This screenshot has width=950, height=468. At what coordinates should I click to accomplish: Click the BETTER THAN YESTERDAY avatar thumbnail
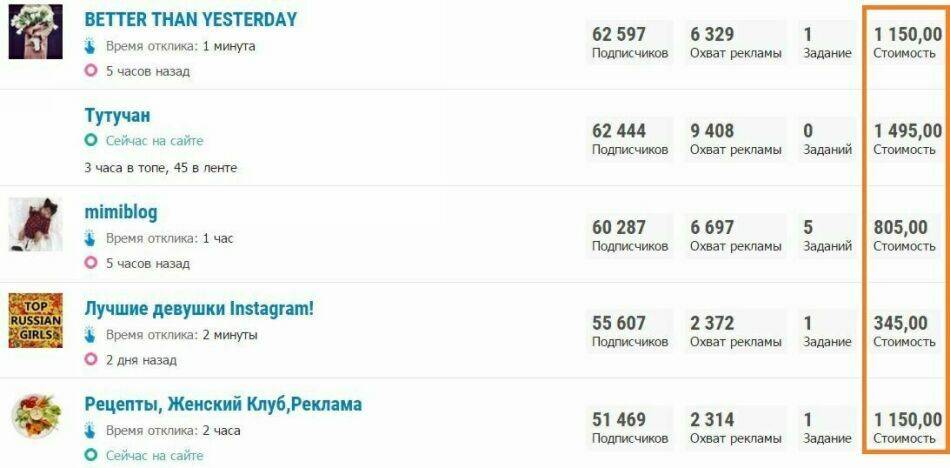point(36,32)
